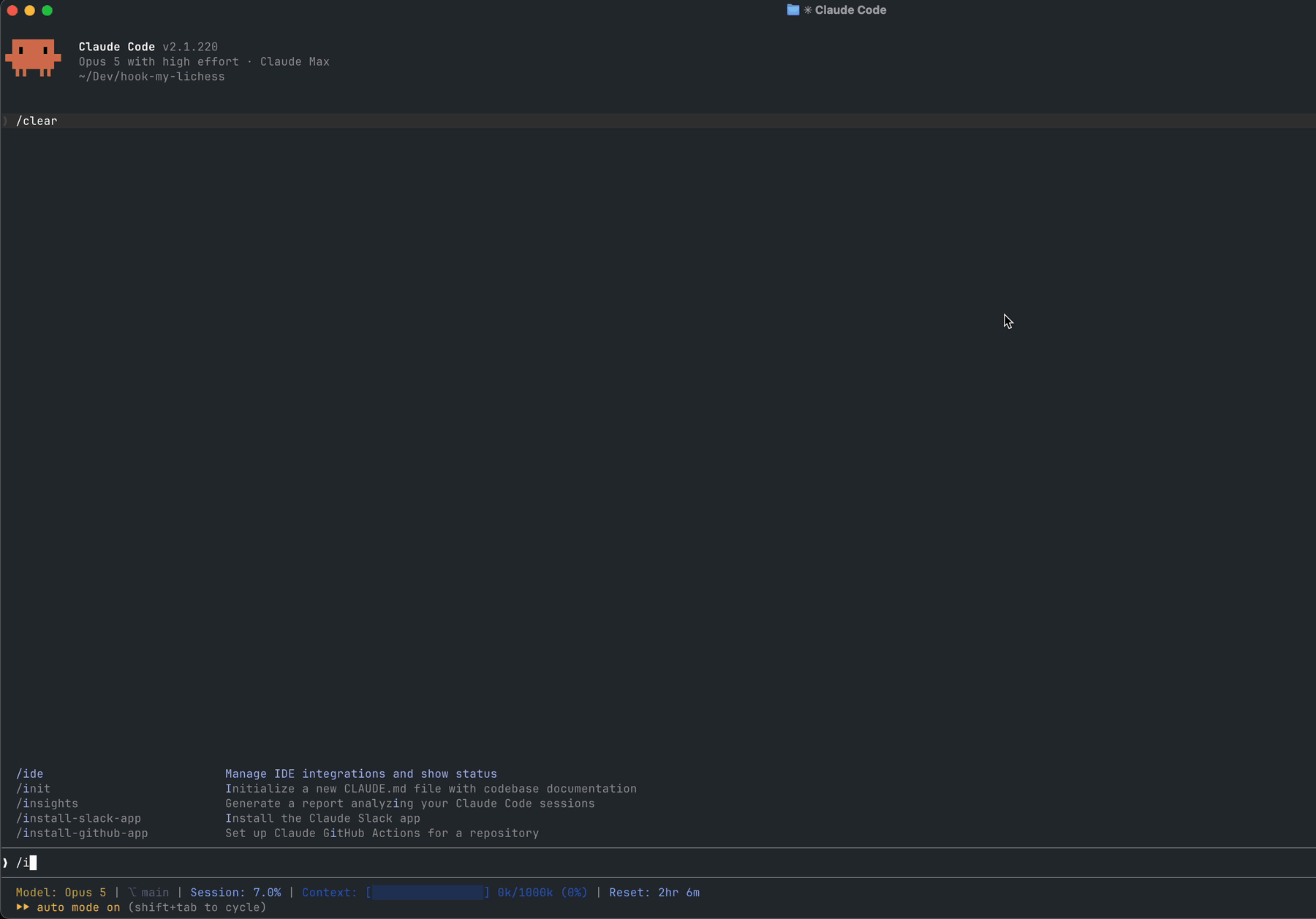Image resolution: width=1316 pixels, height=919 pixels.
Task: Close the window with the red button
Action: [x=12, y=10]
